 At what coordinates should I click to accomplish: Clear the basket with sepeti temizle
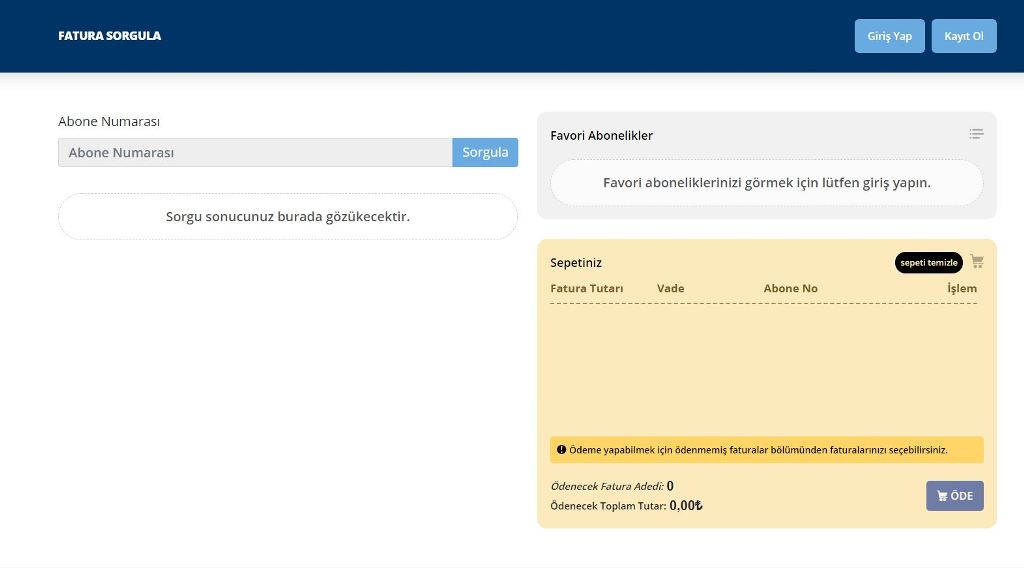(x=928, y=263)
